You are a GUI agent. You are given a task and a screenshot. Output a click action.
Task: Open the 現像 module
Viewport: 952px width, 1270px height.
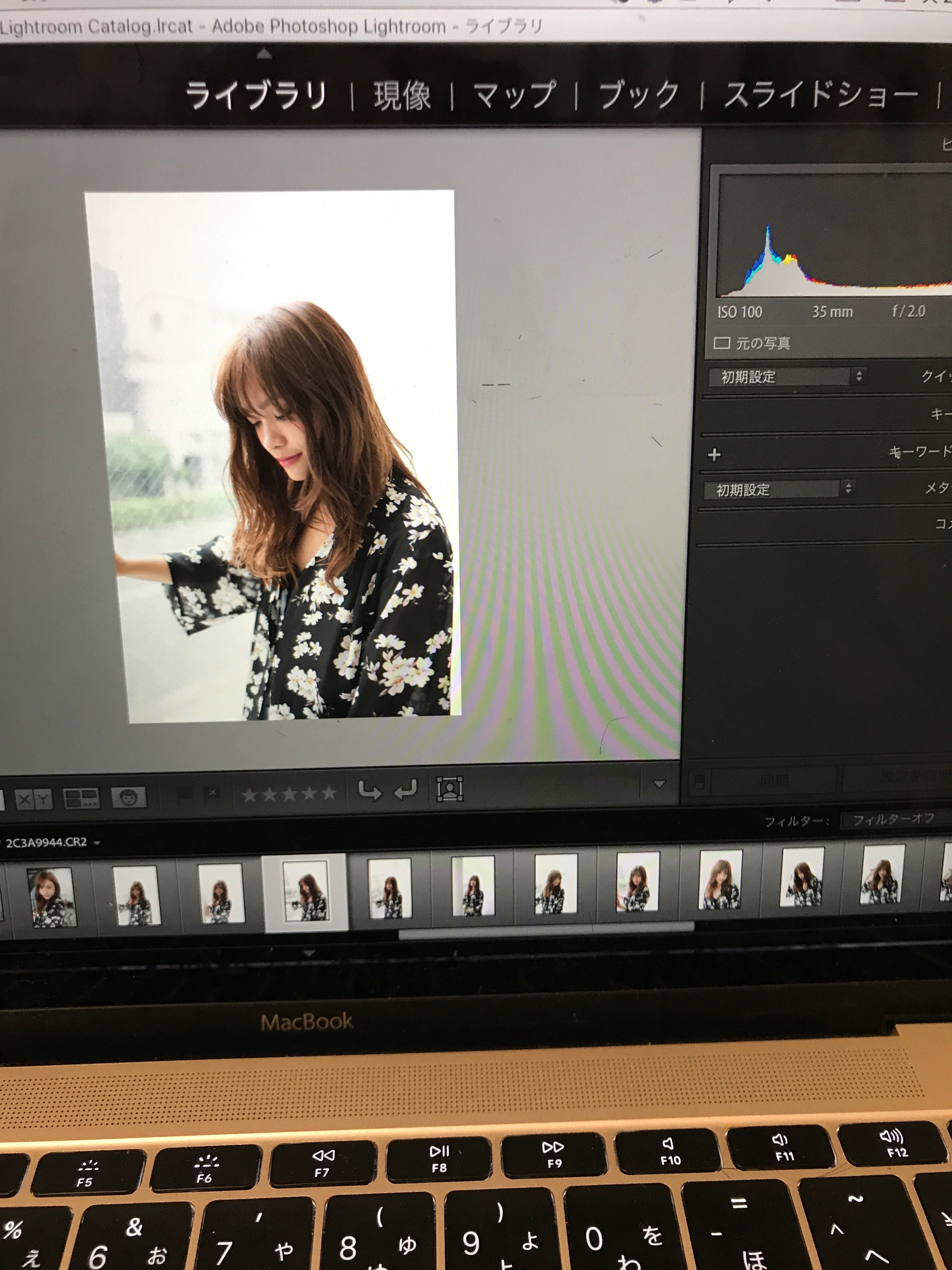click(x=402, y=95)
